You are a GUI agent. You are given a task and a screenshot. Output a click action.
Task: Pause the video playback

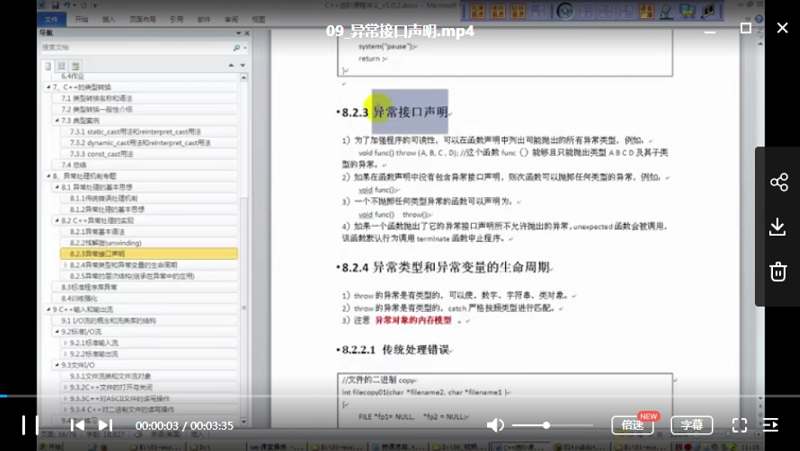(x=30, y=425)
